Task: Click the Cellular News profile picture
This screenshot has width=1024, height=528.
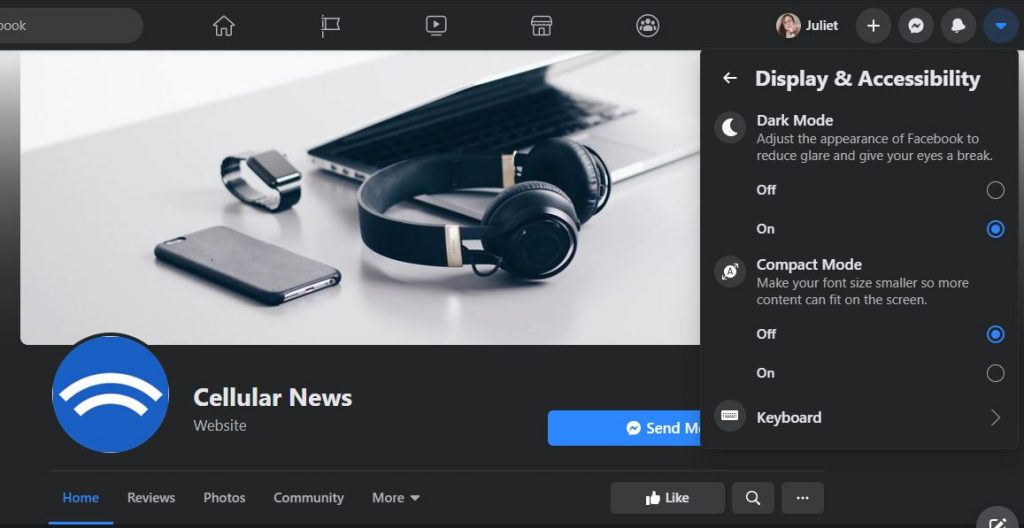Action: coord(110,394)
